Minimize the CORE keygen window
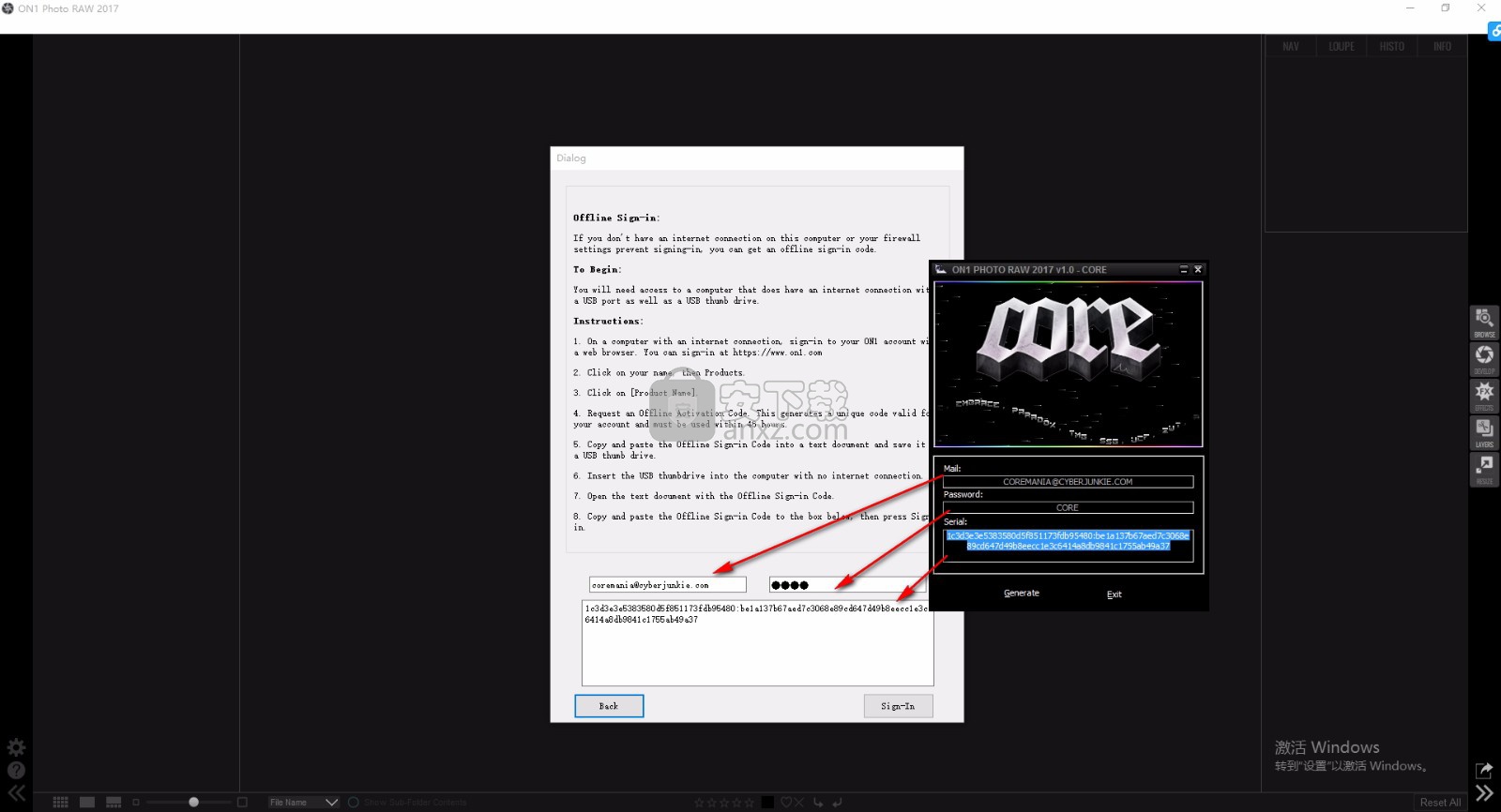The height and width of the screenshot is (812, 1501). pyautogui.click(x=1184, y=270)
